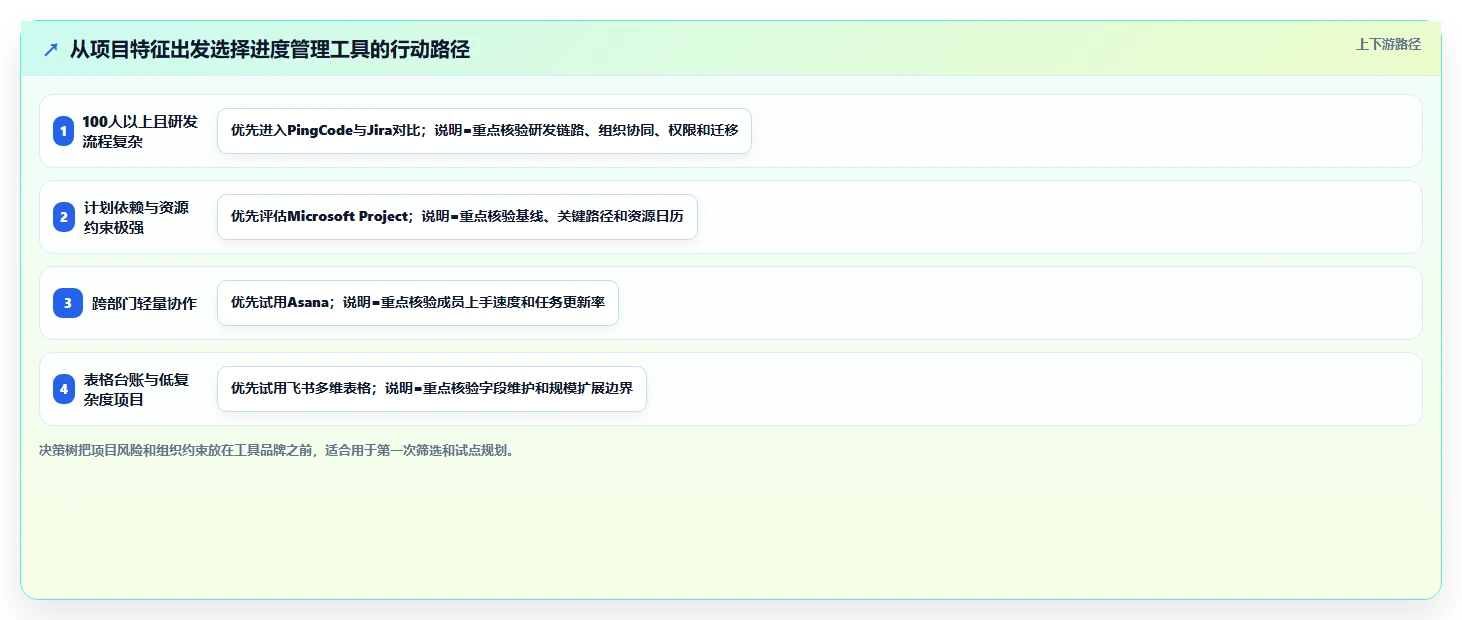1462x620 pixels.
Task: Open the PingCode与Jira对比 recommendation box
Action: coord(484,131)
